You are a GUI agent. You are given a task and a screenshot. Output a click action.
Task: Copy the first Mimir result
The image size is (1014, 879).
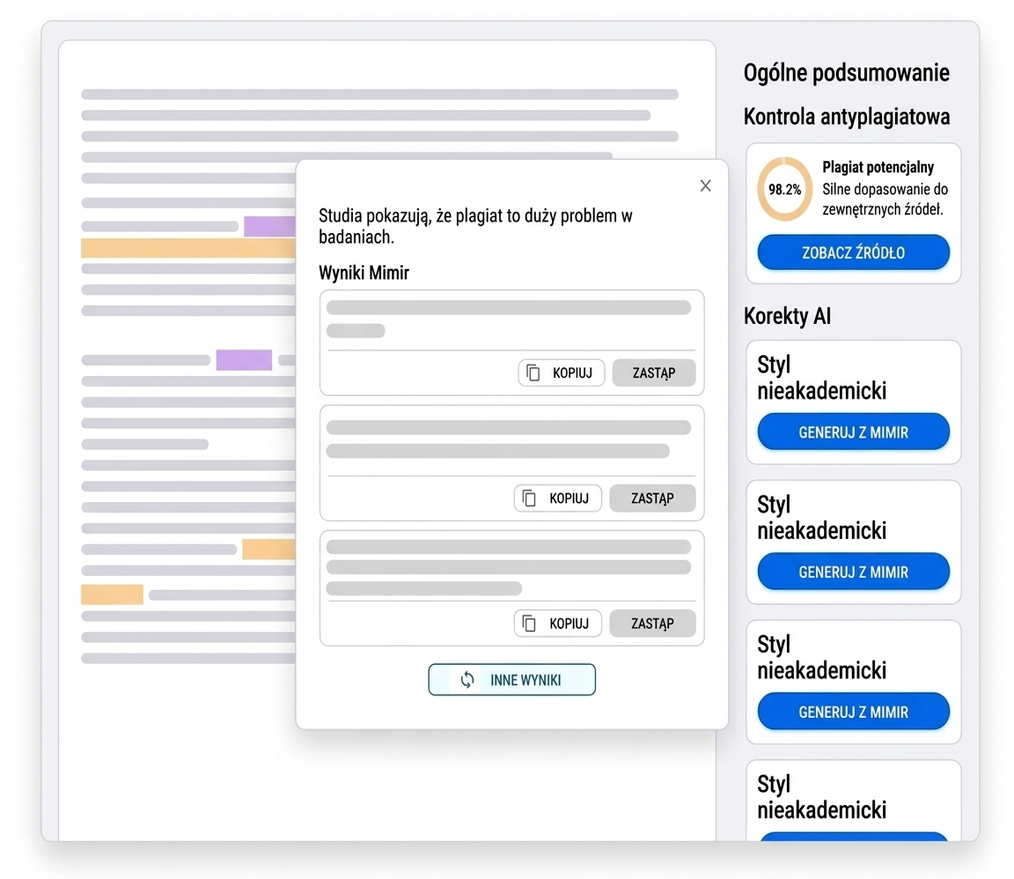561,373
